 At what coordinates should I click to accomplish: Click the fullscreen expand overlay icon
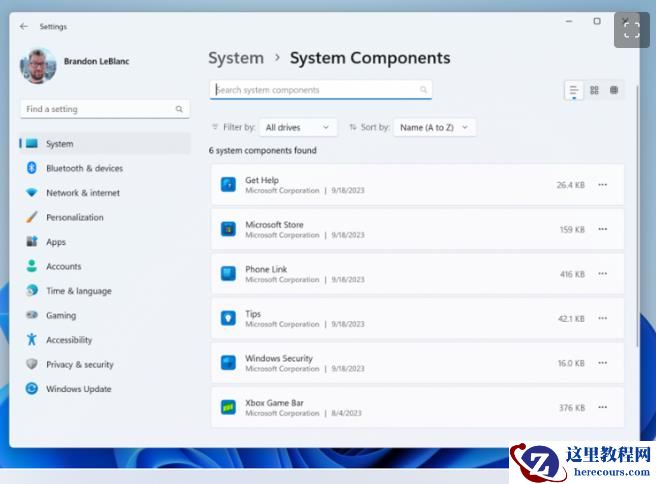click(x=632, y=30)
